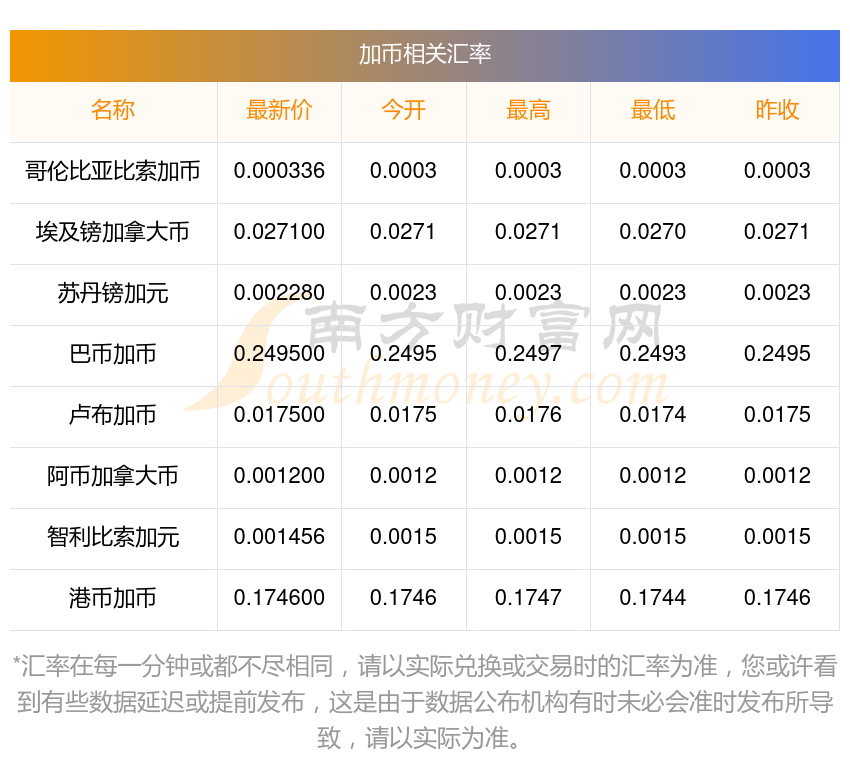This screenshot has height=769, width=850.
Task: Click the 0.2497 highest value for 巴币
Action: point(528,354)
